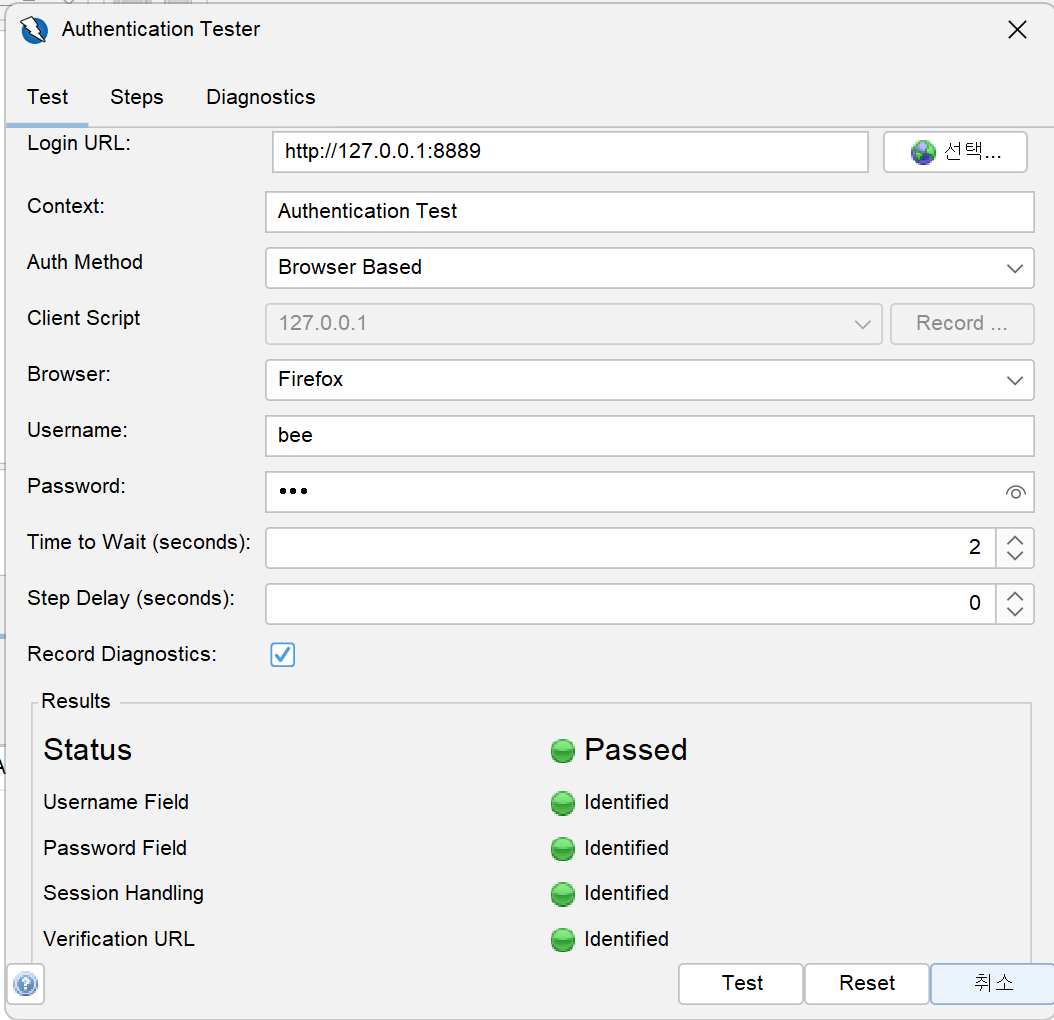Viewport: 1054px width, 1020px height.
Task: Click the Reset button
Action: (x=867, y=984)
